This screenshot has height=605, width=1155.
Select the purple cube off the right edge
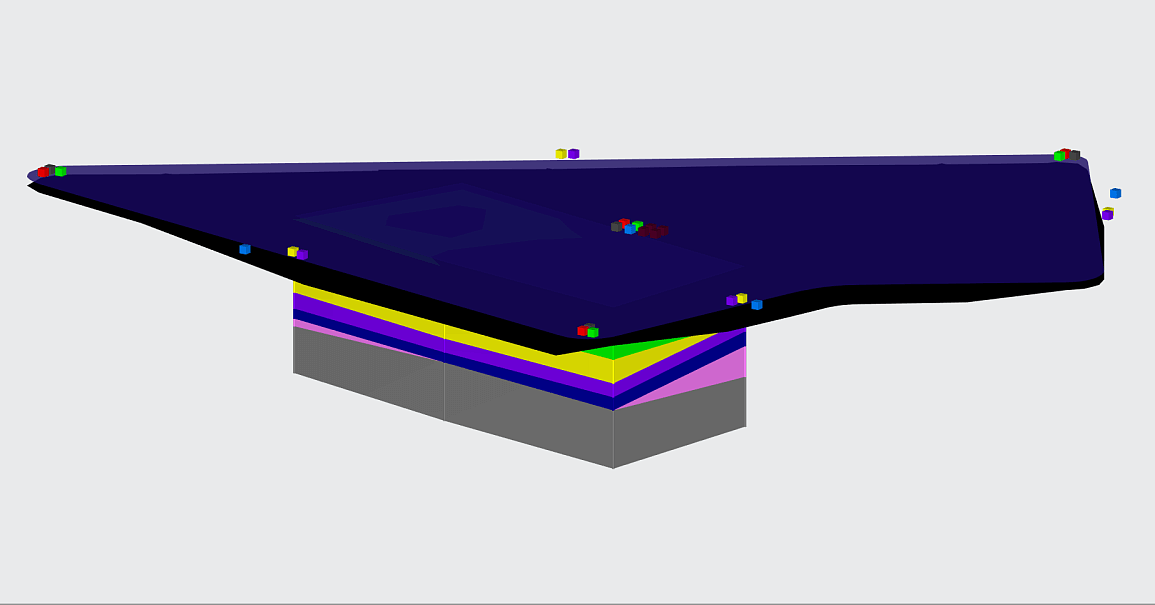tap(1107, 215)
